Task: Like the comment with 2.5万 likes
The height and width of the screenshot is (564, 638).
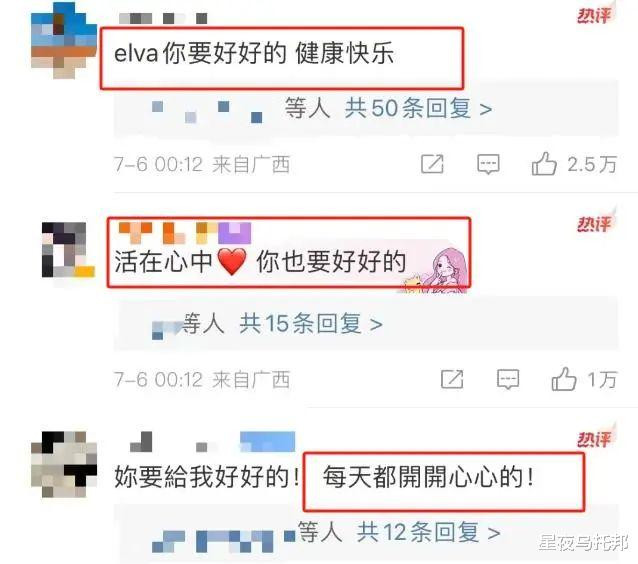Action: coord(544,164)
